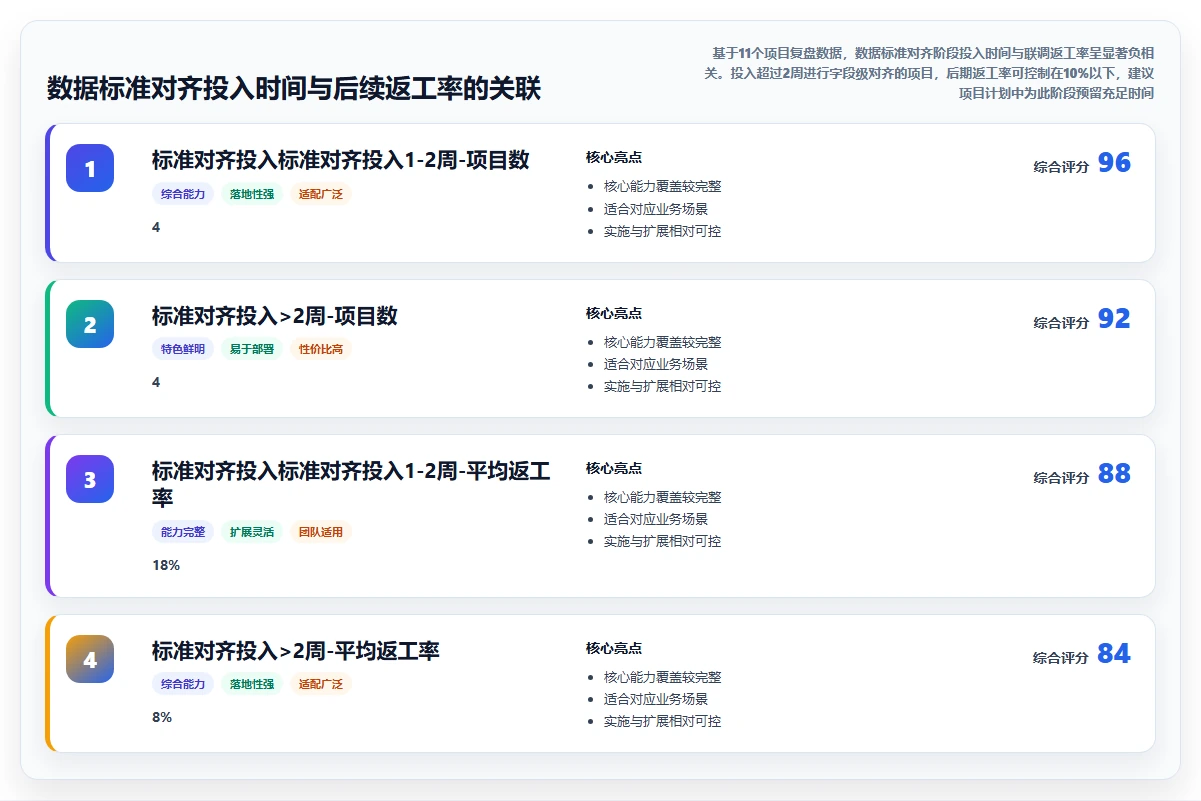Click the 适配广泛 tag in card 1
The height and width of the screenshot is (801, 1201).
coord(321,194)
